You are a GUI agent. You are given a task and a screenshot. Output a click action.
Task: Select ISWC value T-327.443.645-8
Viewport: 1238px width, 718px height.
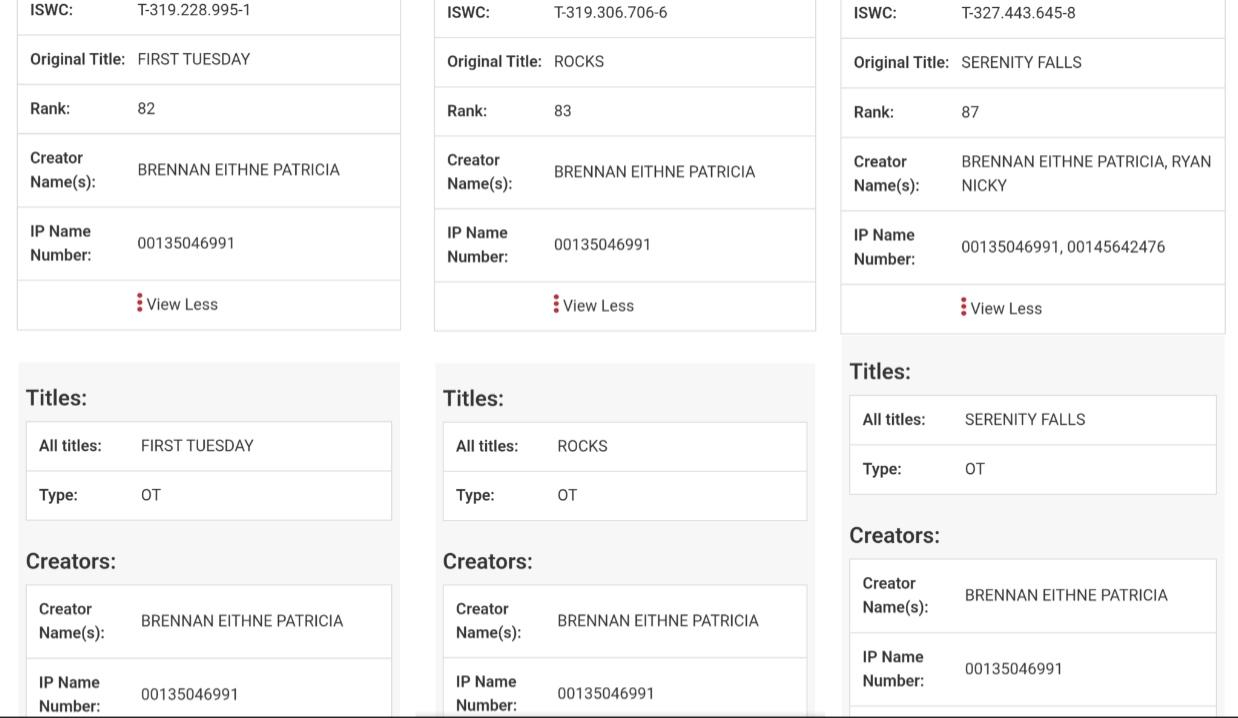coord(1018,13)
